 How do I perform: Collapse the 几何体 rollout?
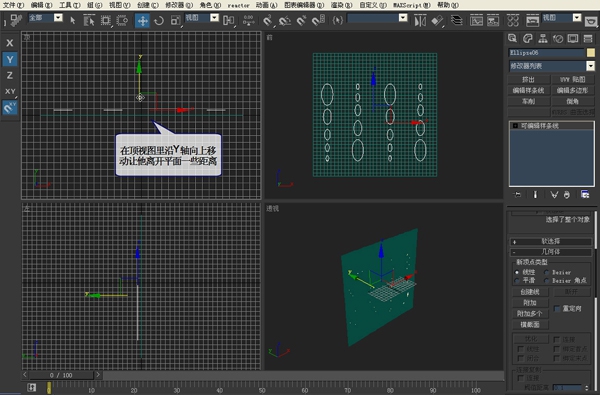coord(551,252)
